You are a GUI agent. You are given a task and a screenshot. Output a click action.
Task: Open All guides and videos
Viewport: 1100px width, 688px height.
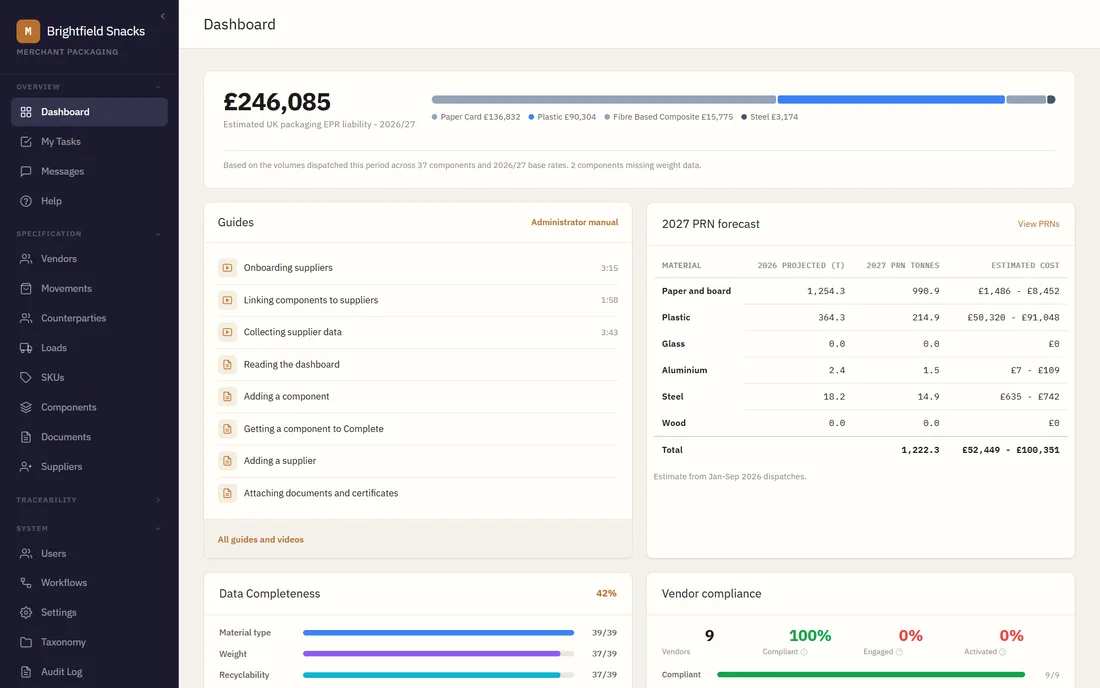260,540
